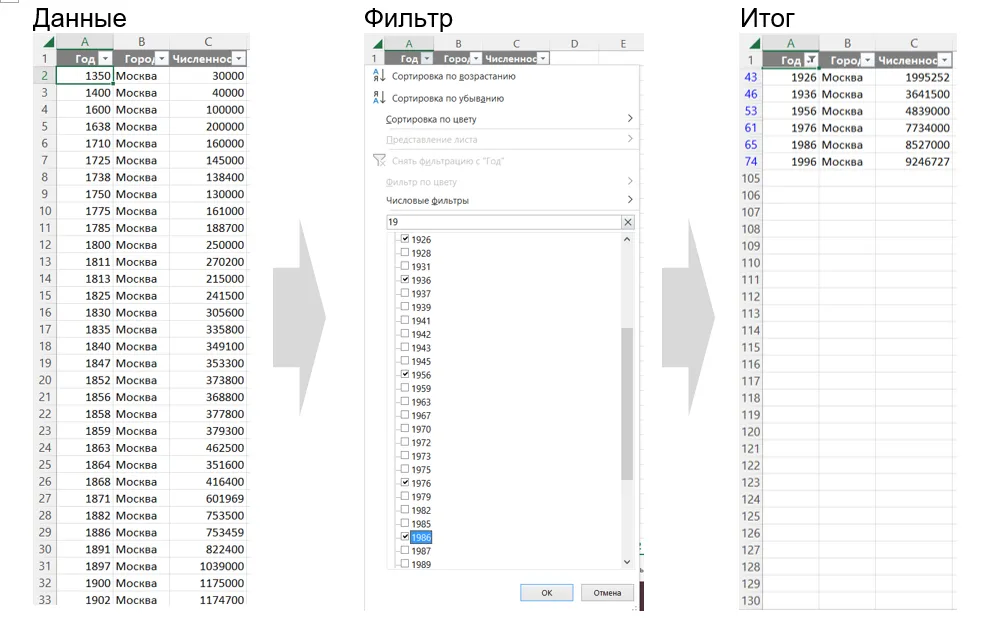Uncheck the 1956 year checkbox
This screenshot has height=627, width=988.
pos(405,374)
